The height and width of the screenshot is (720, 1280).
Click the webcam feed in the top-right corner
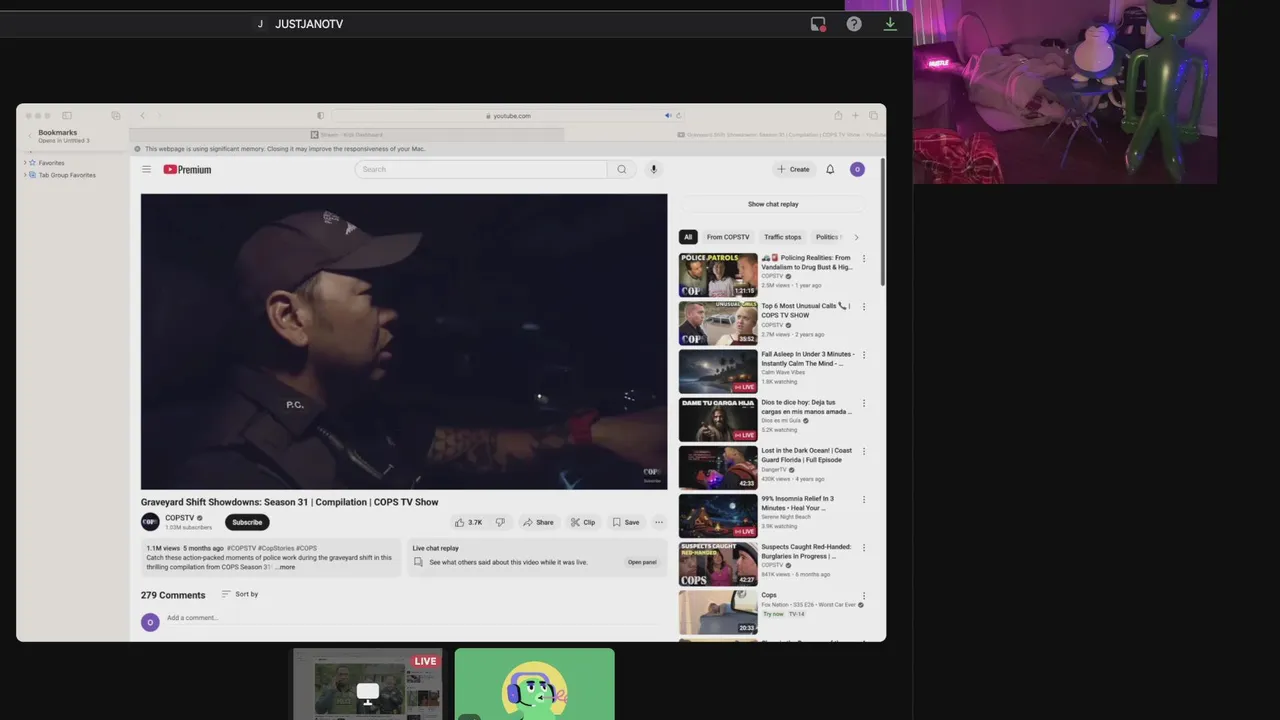(x=1065, y=92)
